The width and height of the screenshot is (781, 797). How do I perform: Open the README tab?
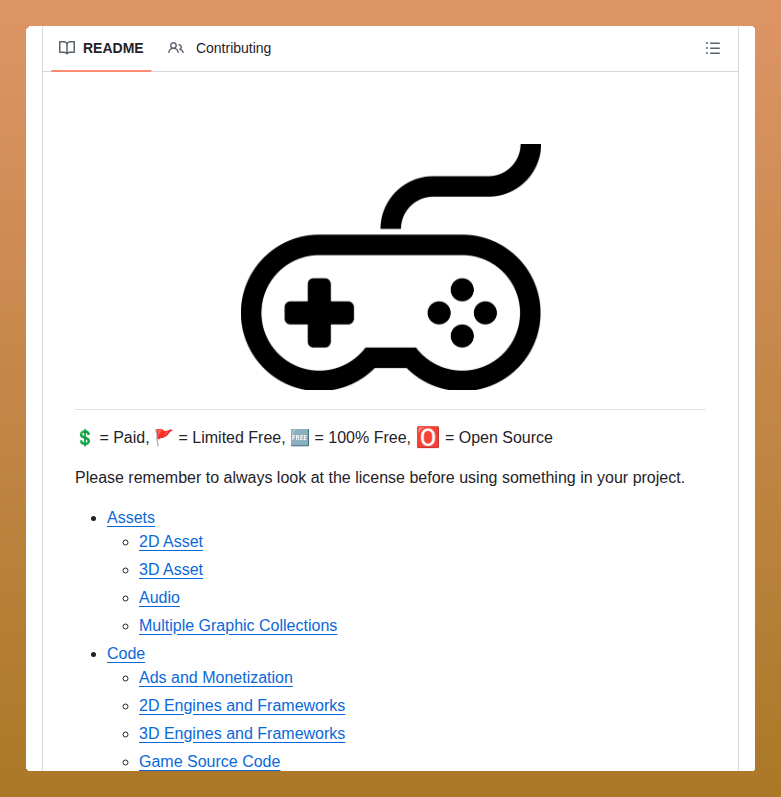click(101, 48)
